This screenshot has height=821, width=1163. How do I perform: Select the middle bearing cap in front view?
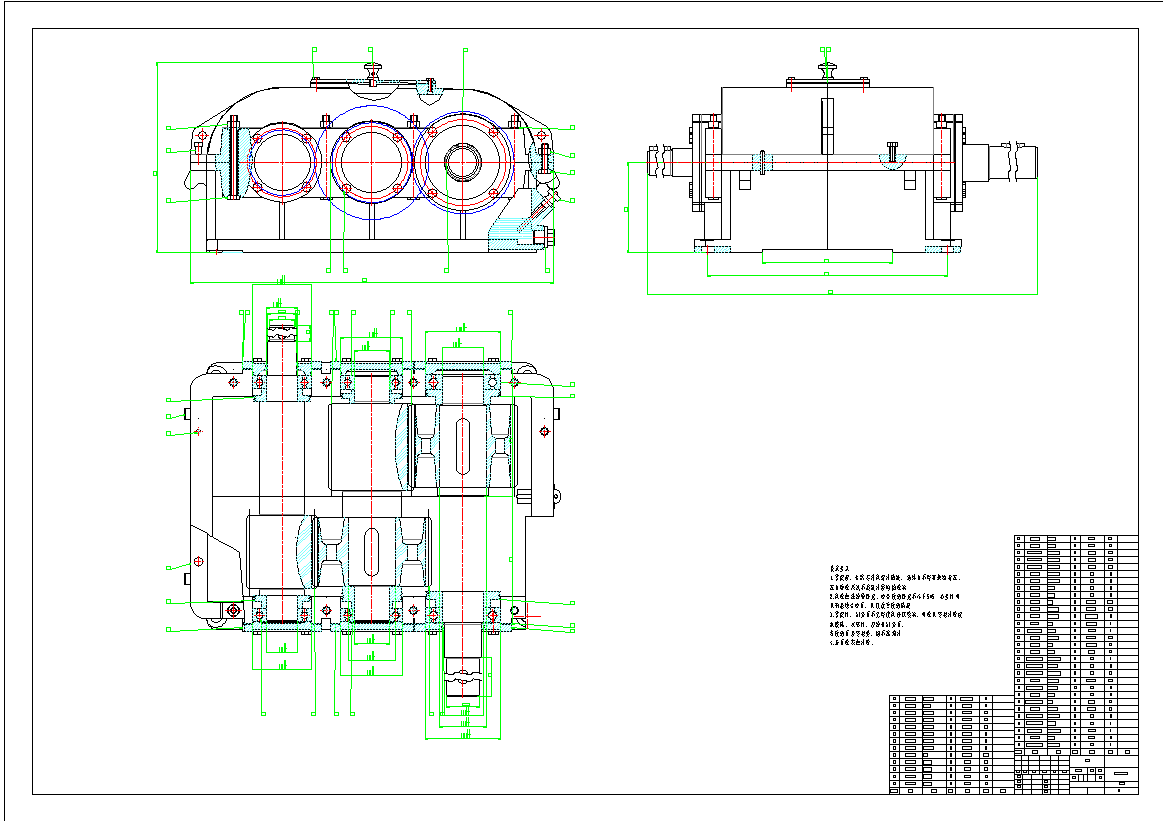point(372,161)
